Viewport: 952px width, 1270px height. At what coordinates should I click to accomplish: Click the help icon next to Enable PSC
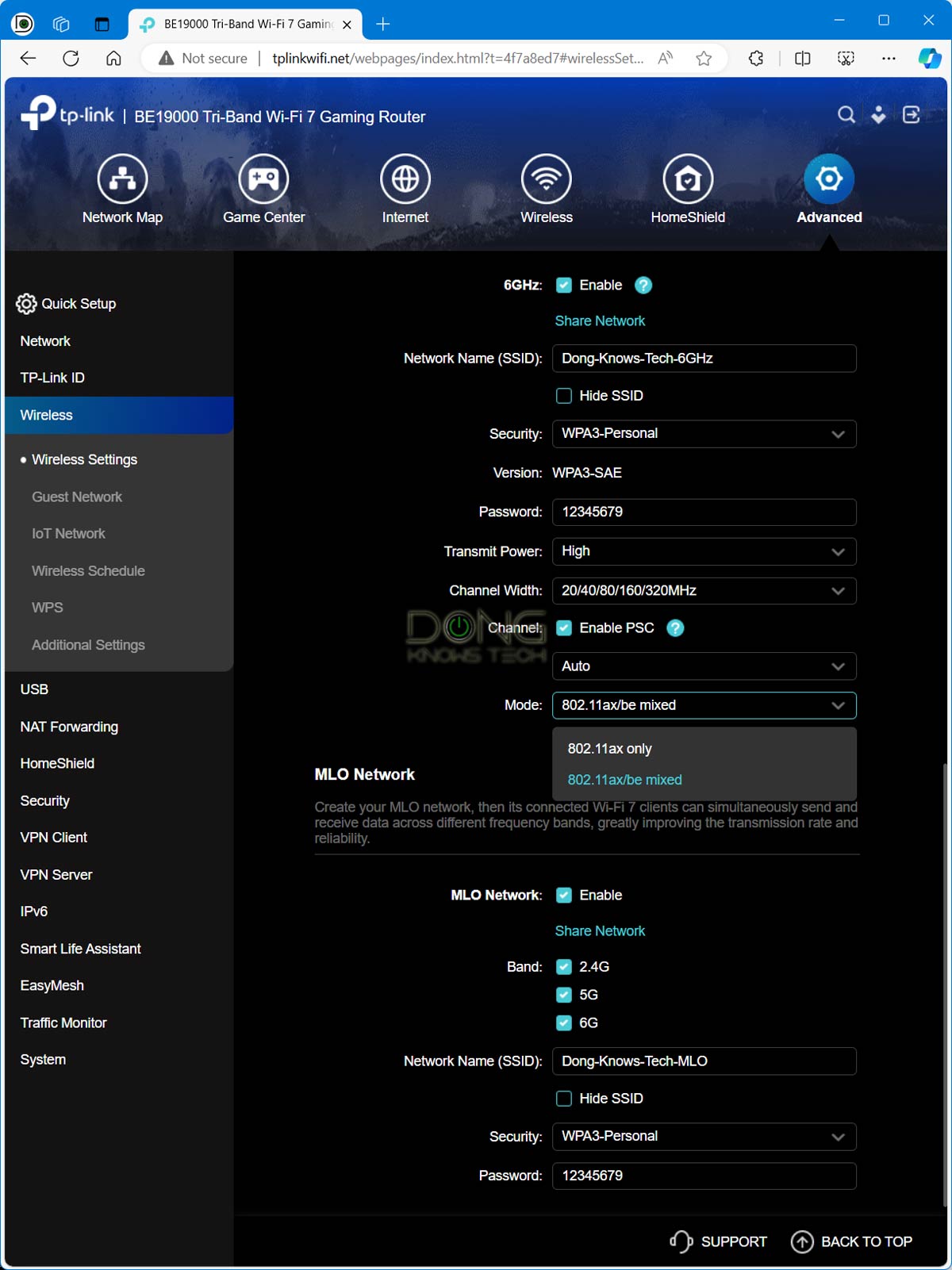[x=675, y=628]
